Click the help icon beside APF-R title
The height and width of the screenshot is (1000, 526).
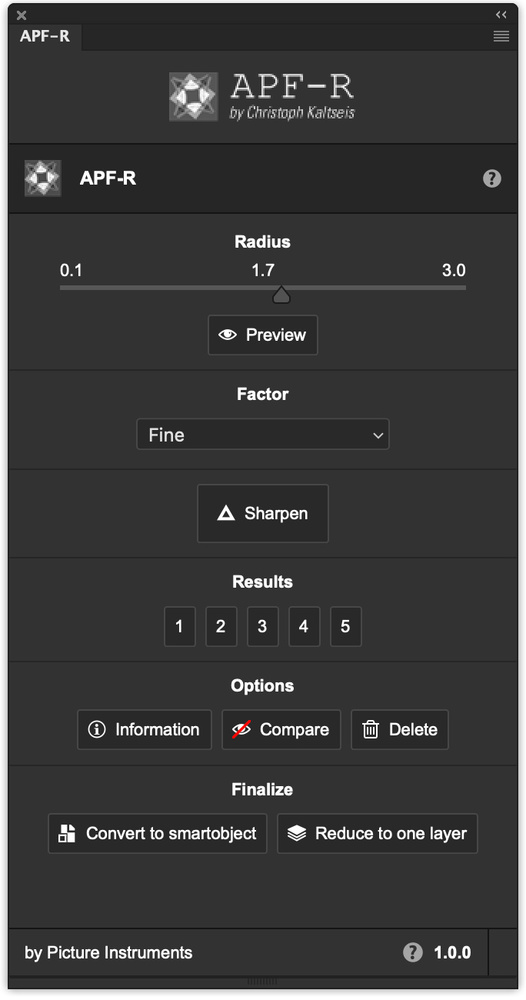tap(492, 179)
